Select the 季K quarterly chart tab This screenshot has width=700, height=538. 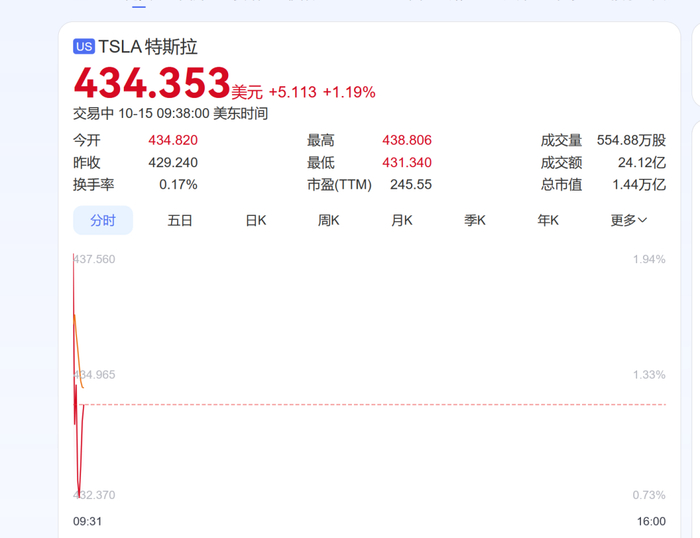[x=475, y=220]
